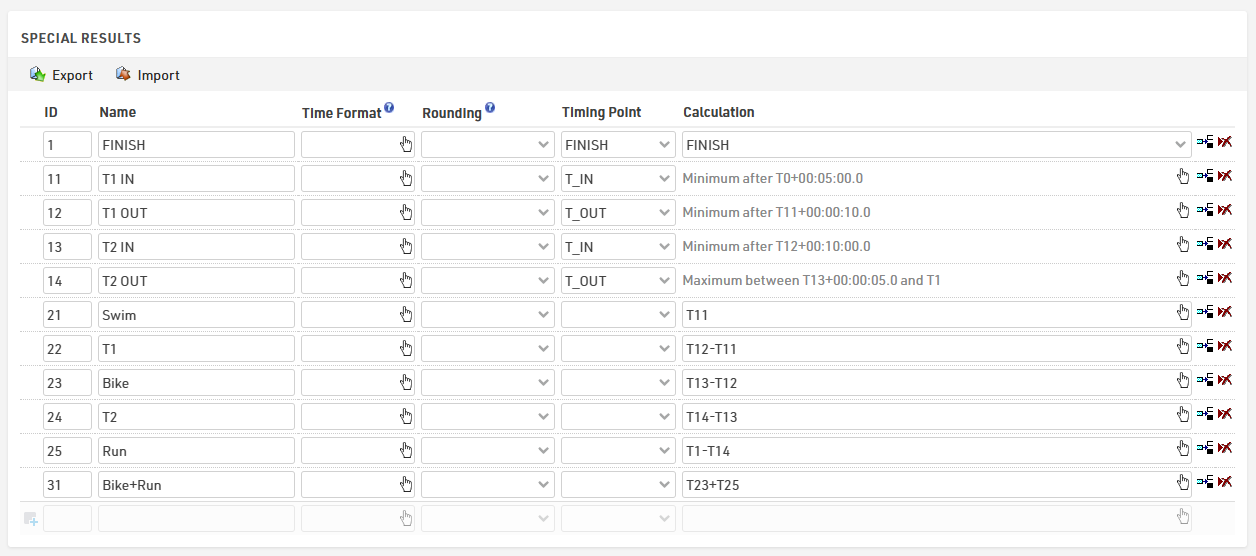Open Rounding dropdown for T1 OUT row

coord(487,212)
